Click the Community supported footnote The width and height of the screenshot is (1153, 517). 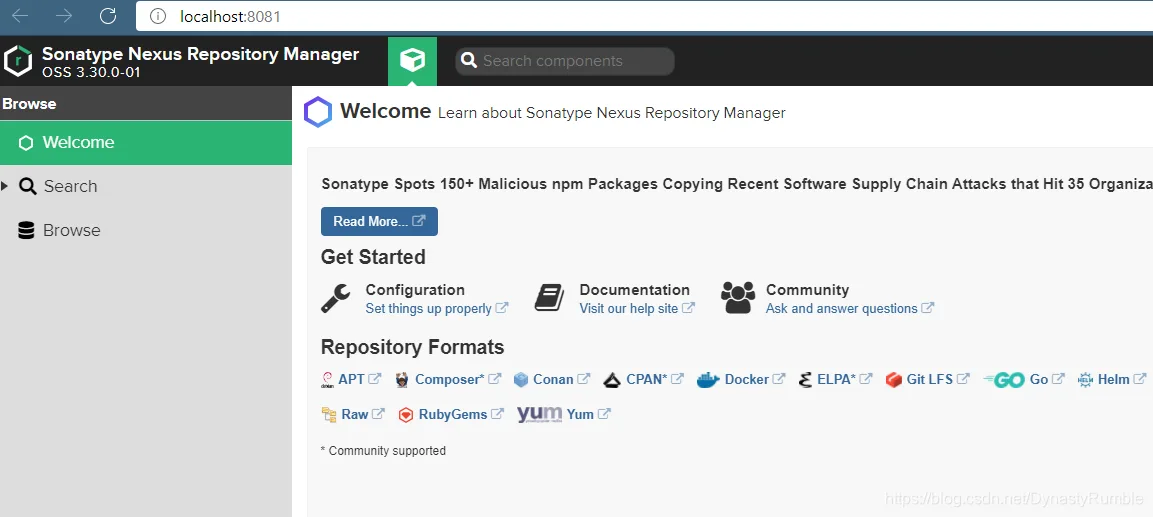[x=383, y=451]
